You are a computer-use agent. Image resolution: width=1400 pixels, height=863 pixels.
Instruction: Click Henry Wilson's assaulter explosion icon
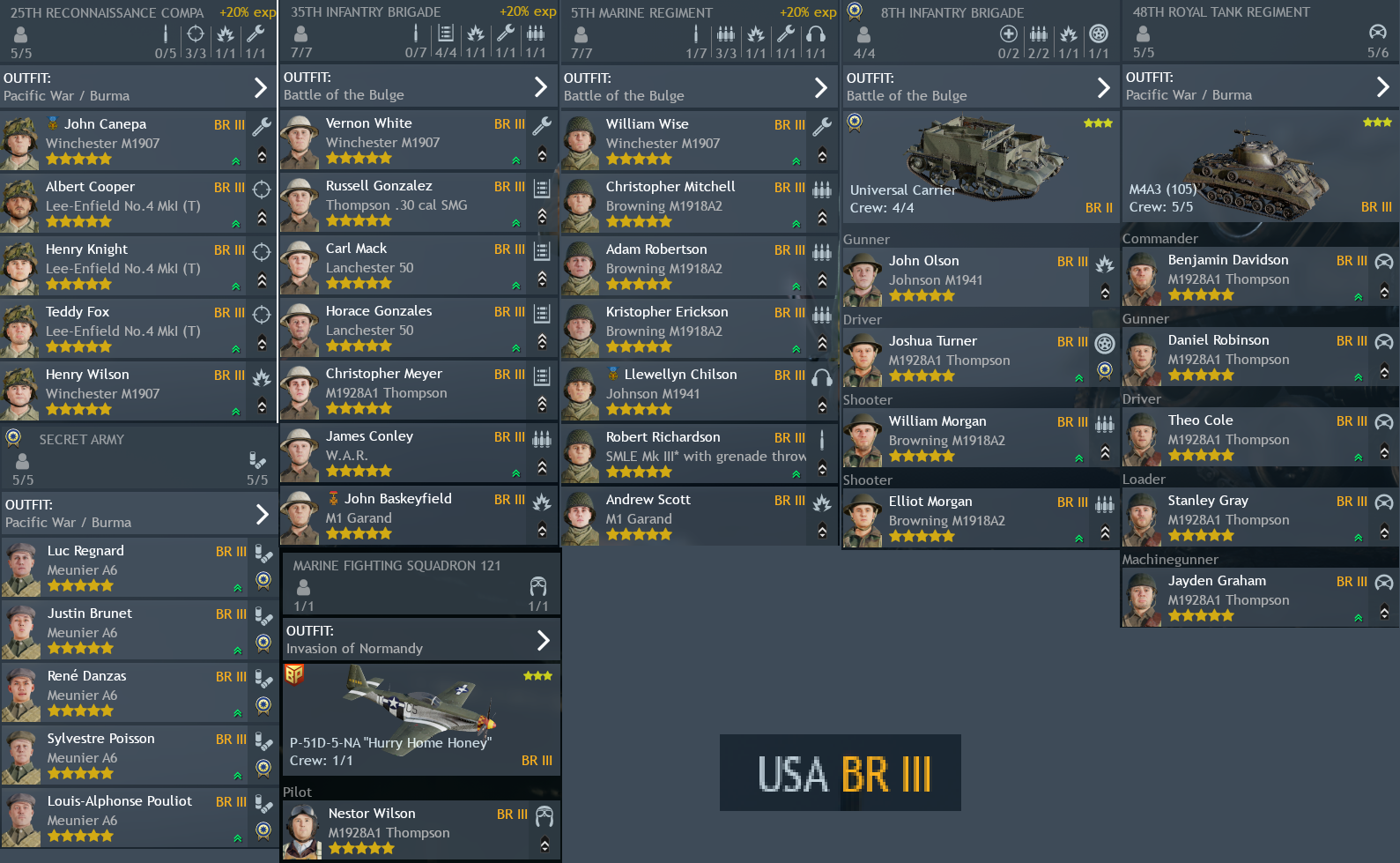click(x=262, y=378)
